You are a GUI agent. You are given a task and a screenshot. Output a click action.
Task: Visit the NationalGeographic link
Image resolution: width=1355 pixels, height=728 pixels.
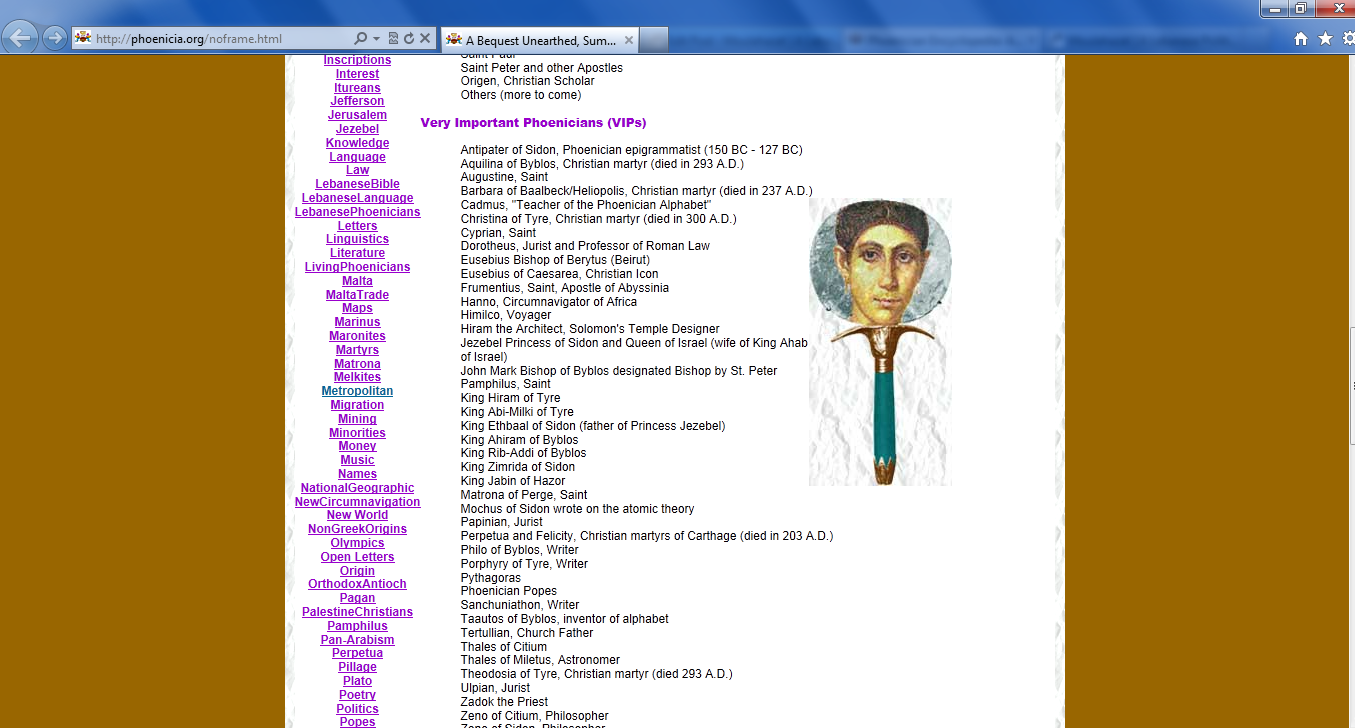[357, 488]
